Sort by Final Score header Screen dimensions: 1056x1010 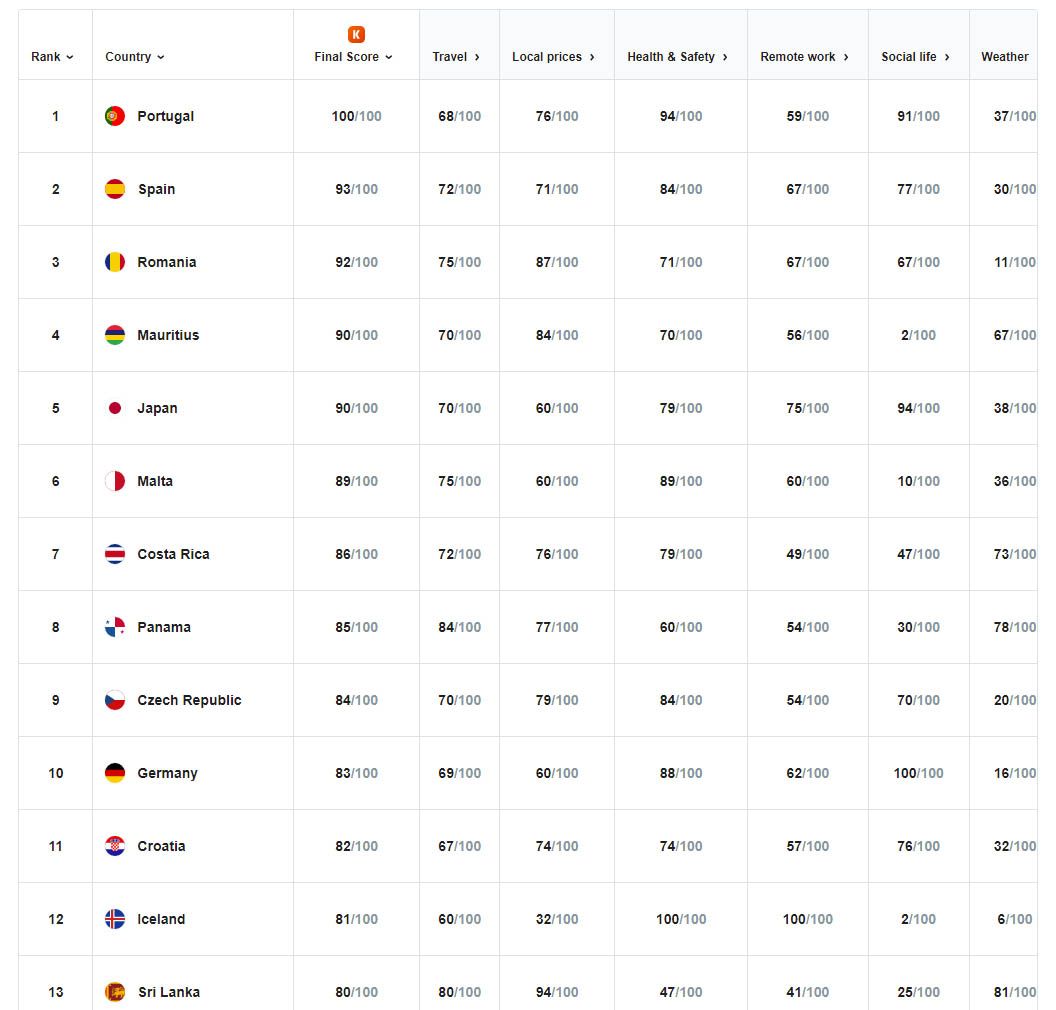point(353,57)
